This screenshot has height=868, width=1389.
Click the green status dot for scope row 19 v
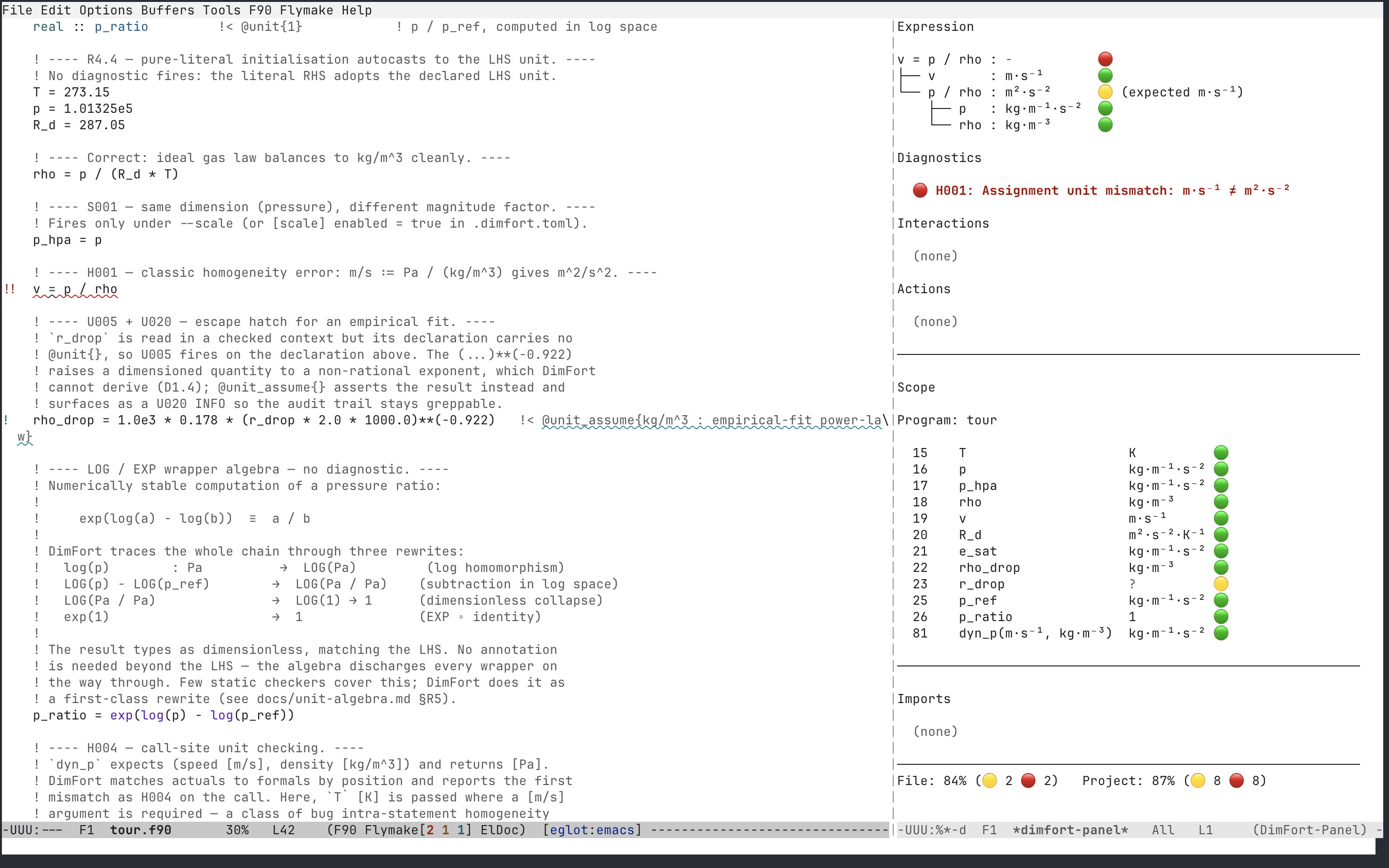pyautogui.click(x=1221, y=518)
